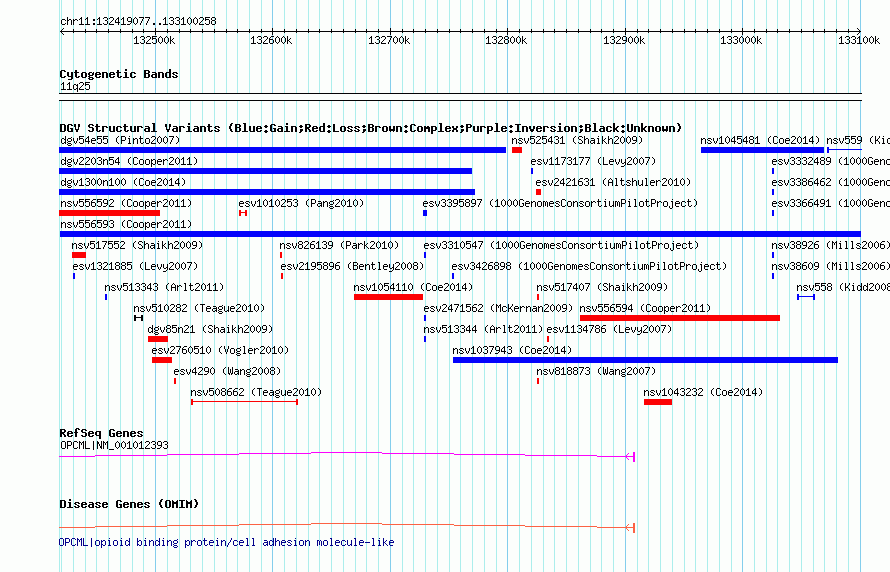Click the dgv1300n100 (Coe2014) variant bar
The height and width of the screenshot is (572, 890).
pyautogui.click(x=267, y=192)
